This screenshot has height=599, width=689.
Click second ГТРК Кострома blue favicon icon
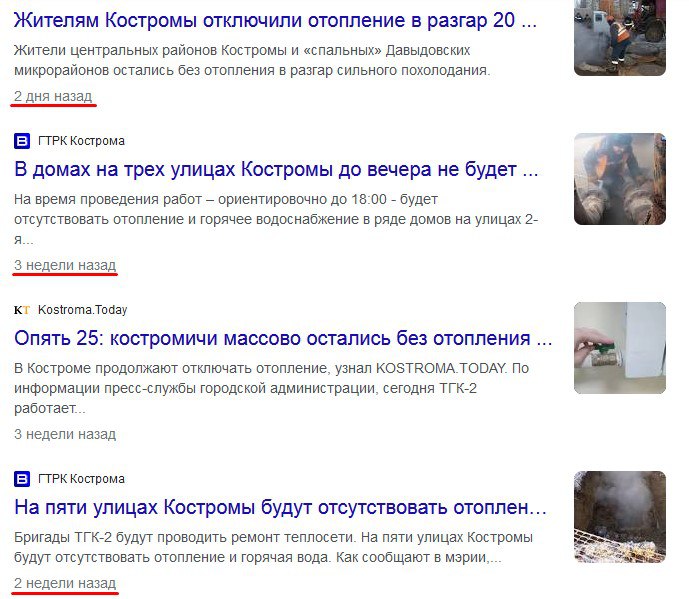[x=22, y=479]
